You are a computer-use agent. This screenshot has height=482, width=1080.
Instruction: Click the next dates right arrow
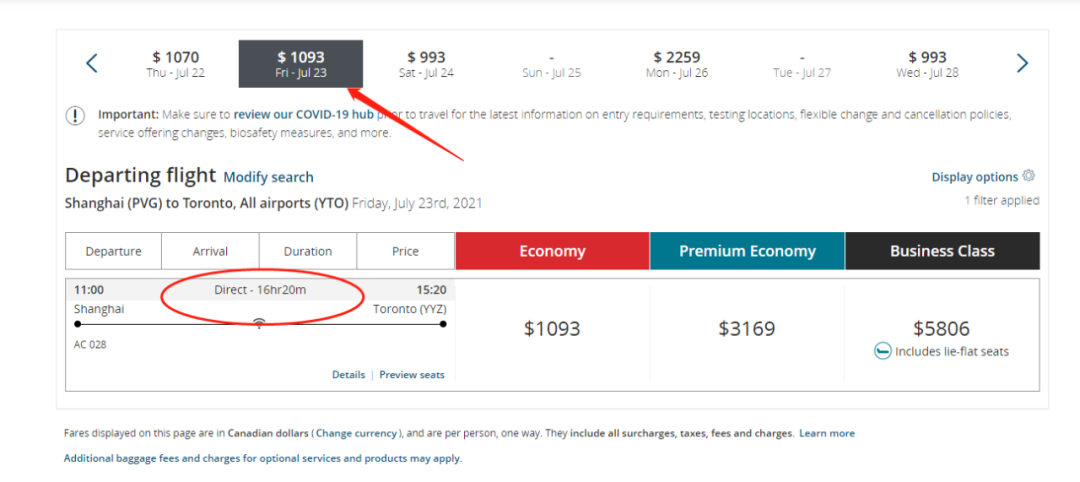tap(1022, 64)
